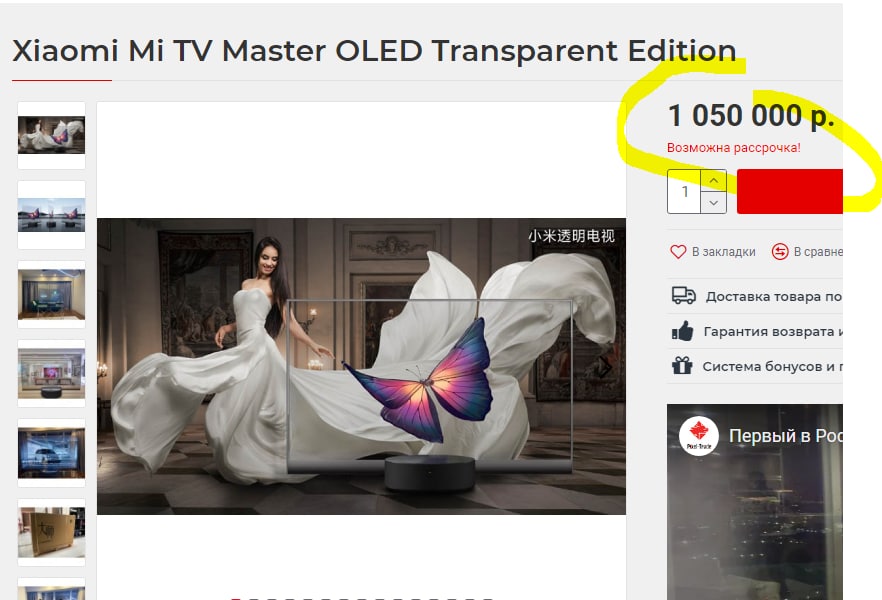Viewport: 882px width, 600px height.
Task: Click the gift box bonus icon
Action: (x=682, y=366)
